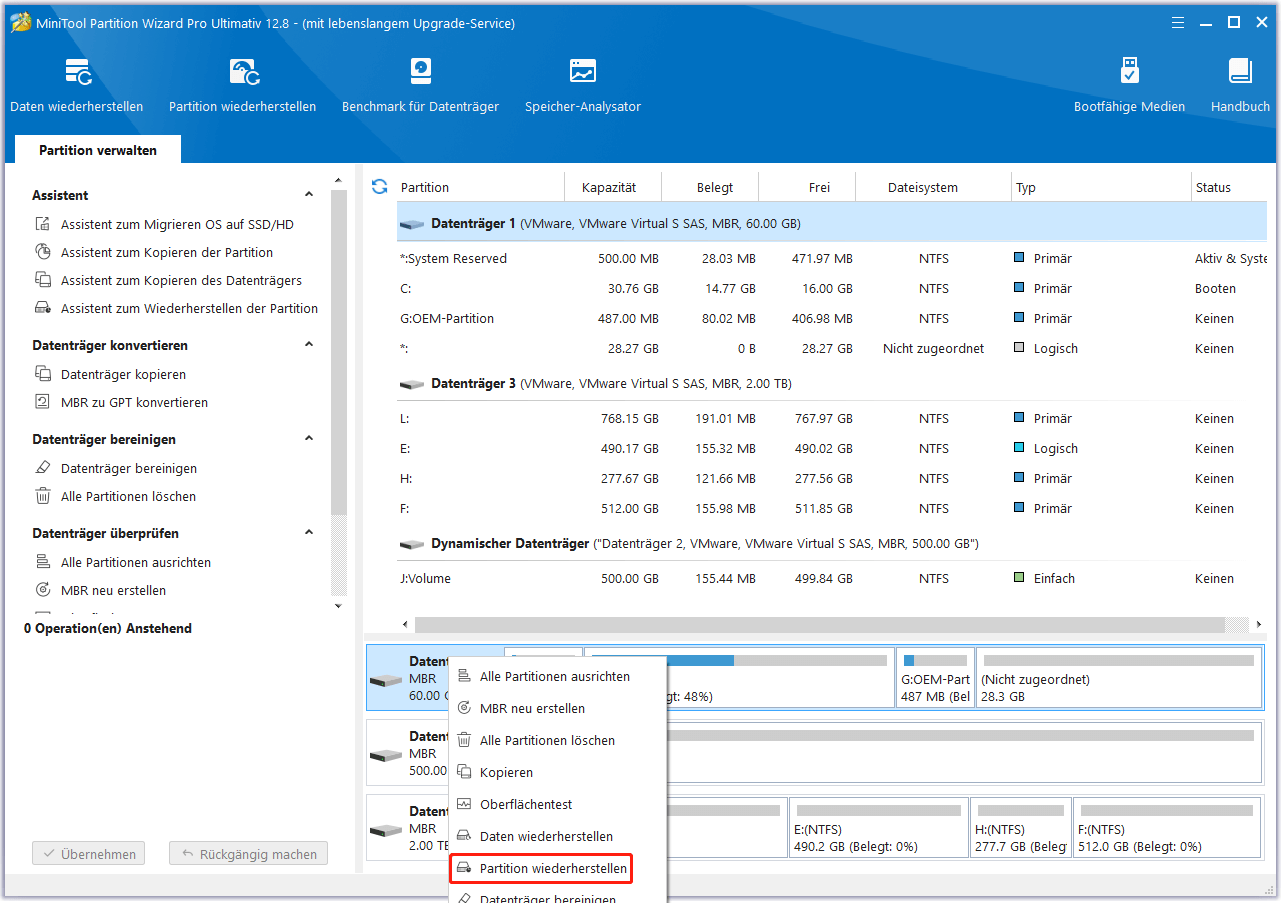Viewport: 1283px width, 903px height.
Task: Choose Alle Partitionen ausrichten in sidebar
Action: pyautogui.click(x=135, y=563)
